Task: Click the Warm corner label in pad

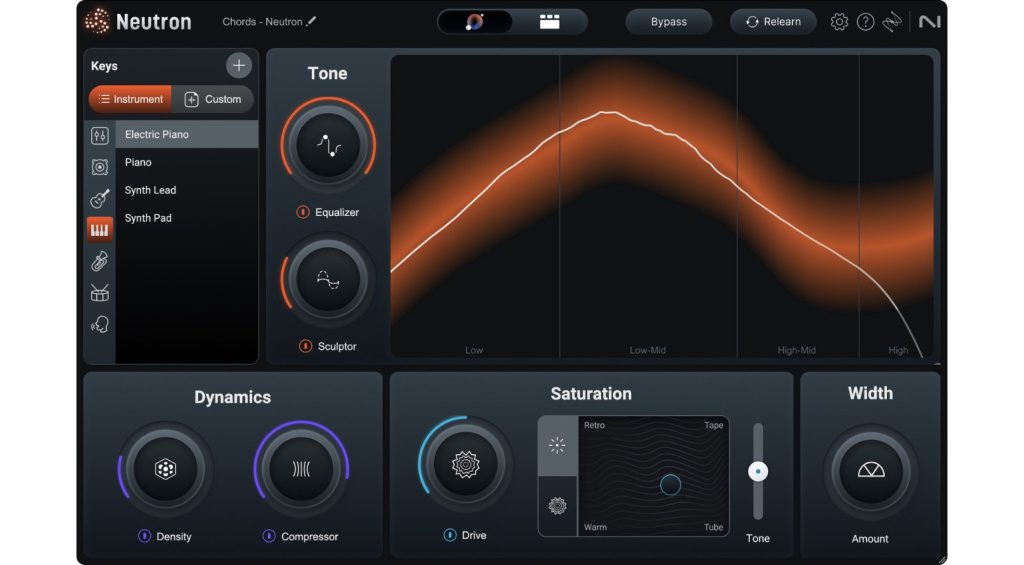Action: coord(595,527)
